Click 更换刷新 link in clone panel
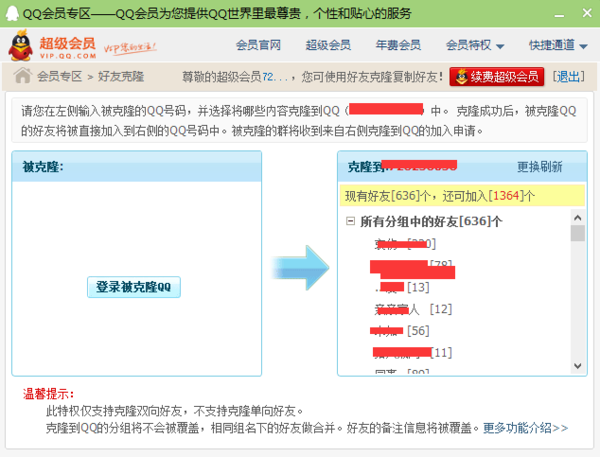This screenshot has height=457, width=600. coord(540,167)
